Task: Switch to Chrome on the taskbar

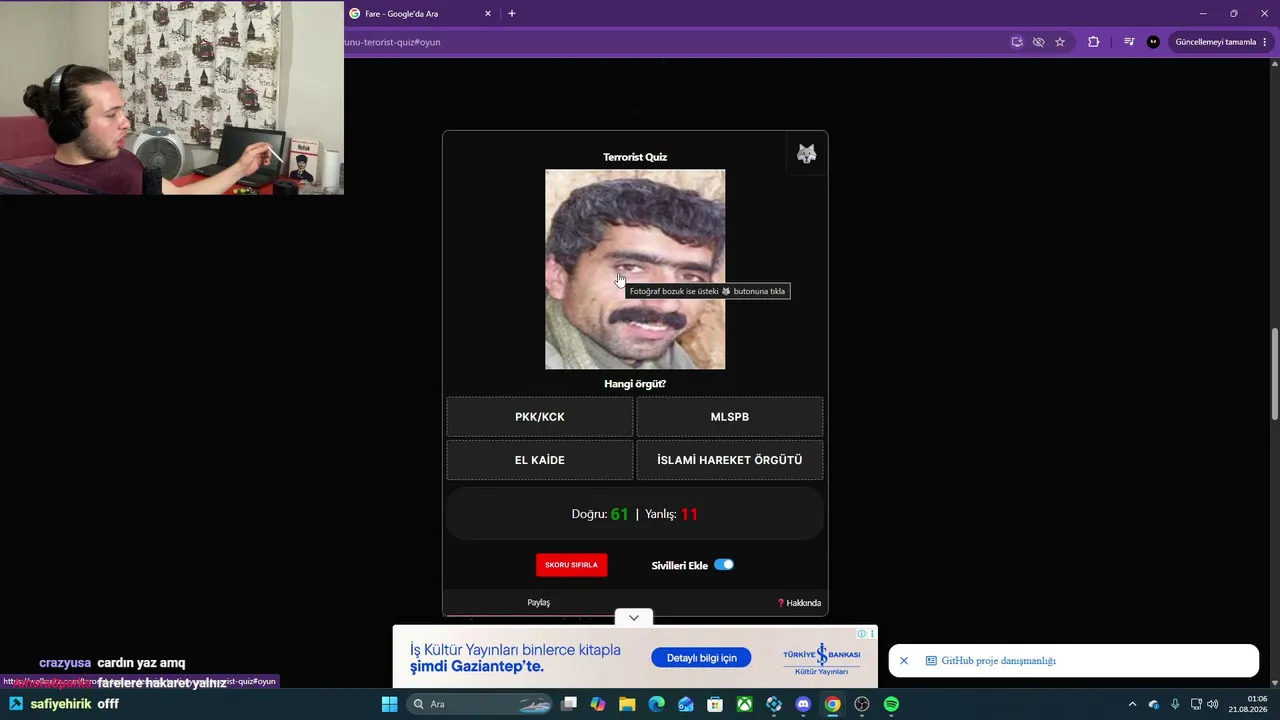Action: 832,704
